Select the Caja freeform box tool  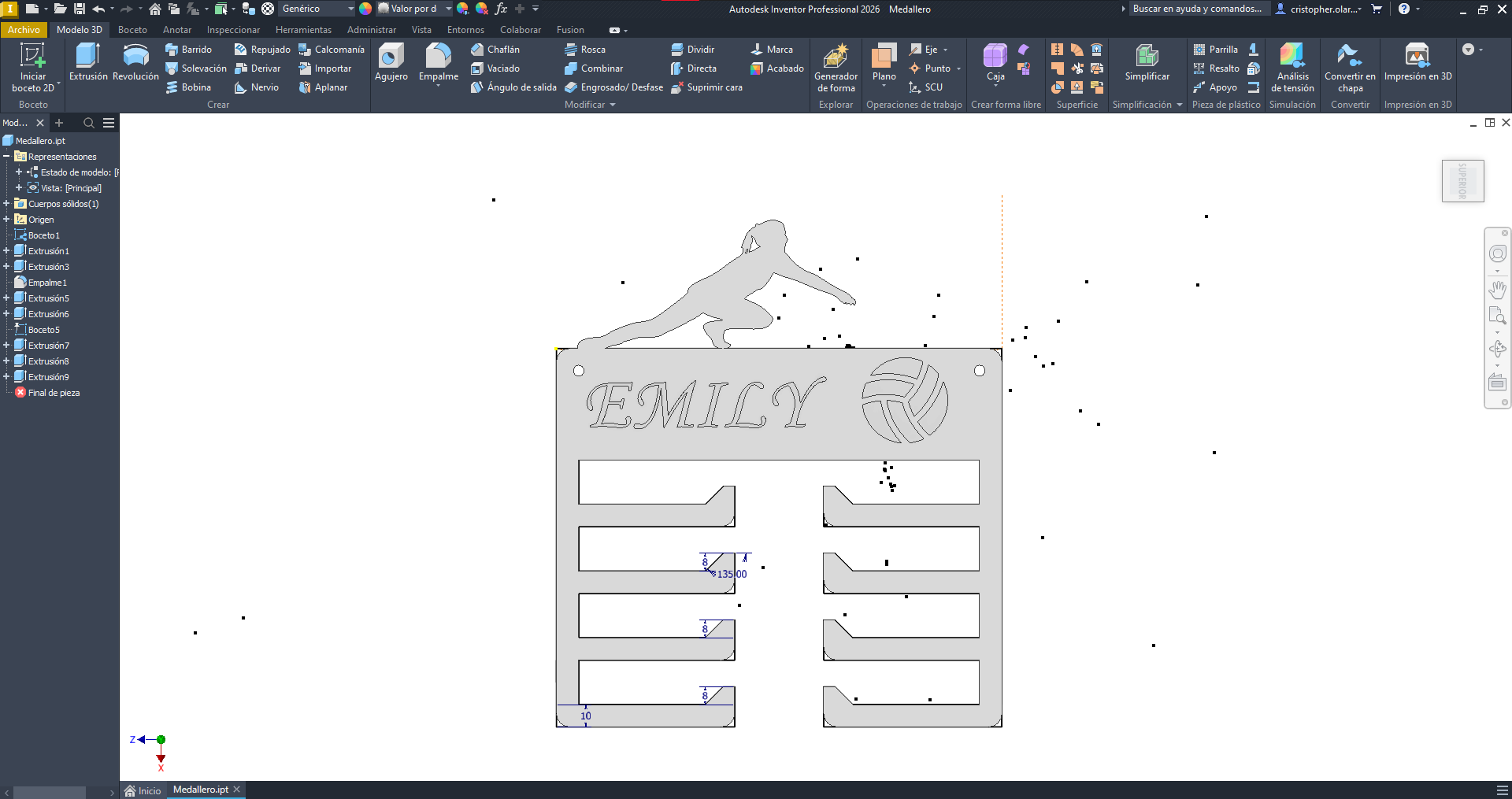(995, 62)
